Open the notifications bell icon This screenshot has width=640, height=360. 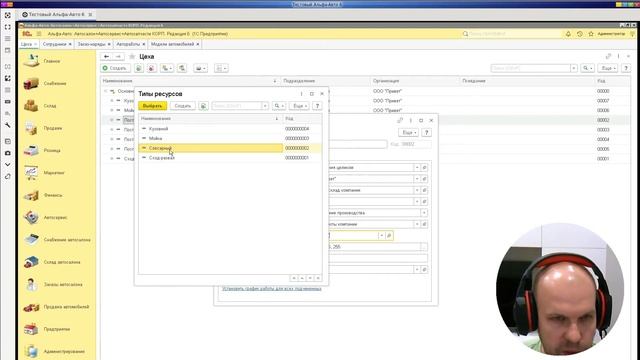[x=568, y=34]
